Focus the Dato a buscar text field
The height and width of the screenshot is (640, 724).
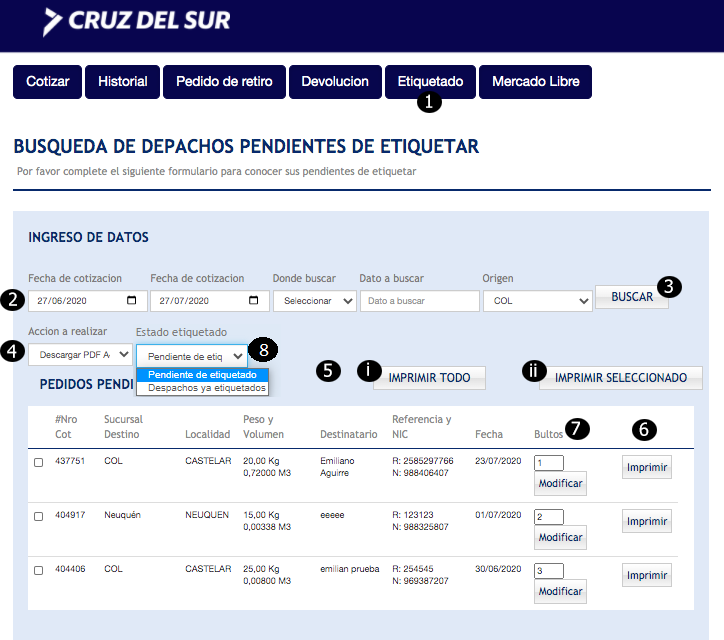419,301
